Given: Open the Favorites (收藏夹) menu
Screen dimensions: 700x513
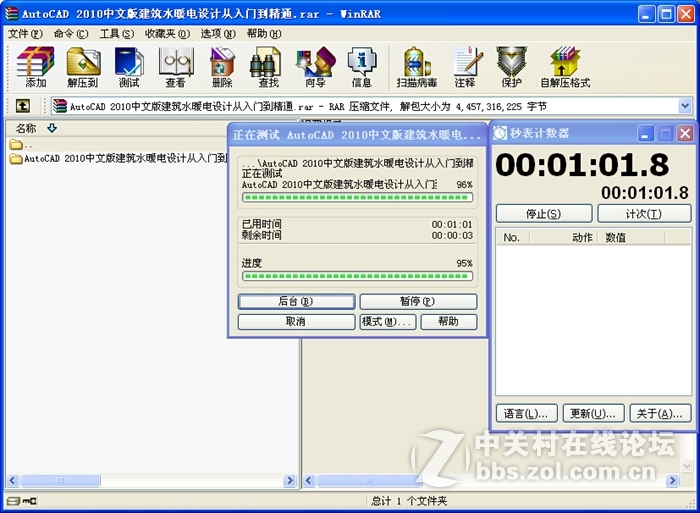Looking at the screenshot, I should [x=167, y=33].
